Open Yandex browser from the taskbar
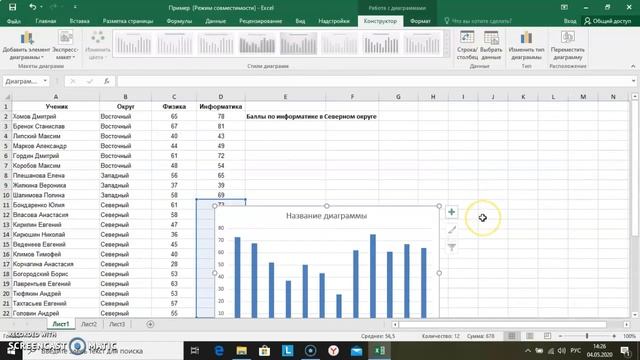The width and height of the screenshot is (640, 360). [x=333, y=351]
